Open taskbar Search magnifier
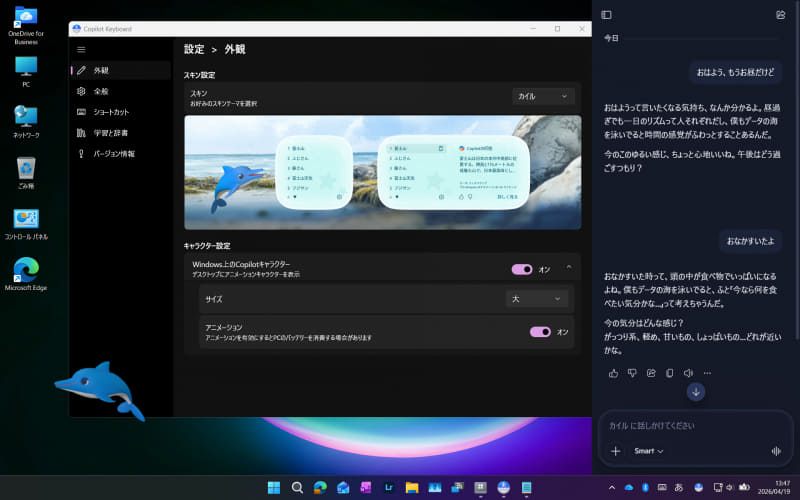 click(297, 488)
